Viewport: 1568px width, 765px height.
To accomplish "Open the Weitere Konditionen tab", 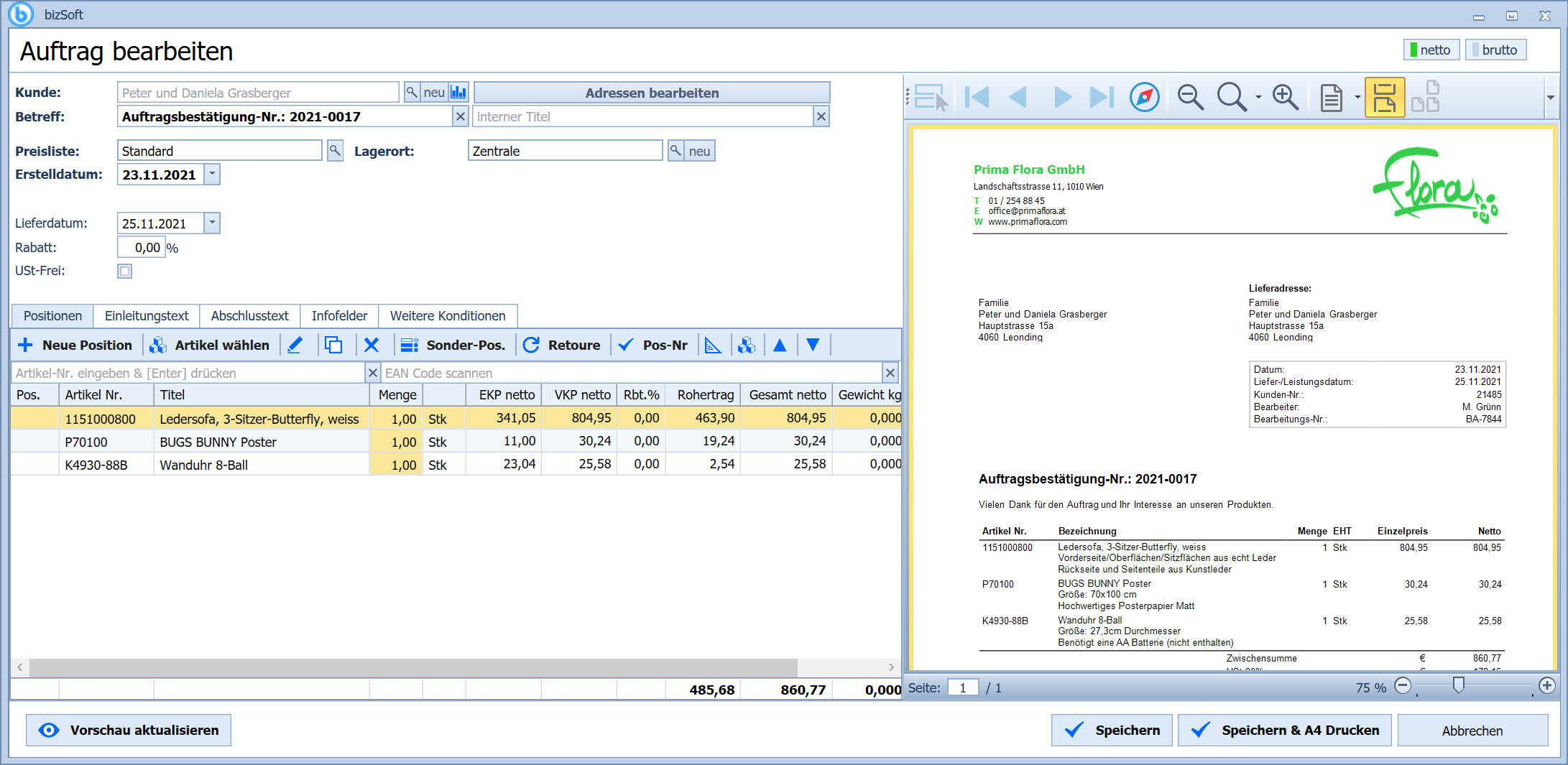I will point(448,316).
